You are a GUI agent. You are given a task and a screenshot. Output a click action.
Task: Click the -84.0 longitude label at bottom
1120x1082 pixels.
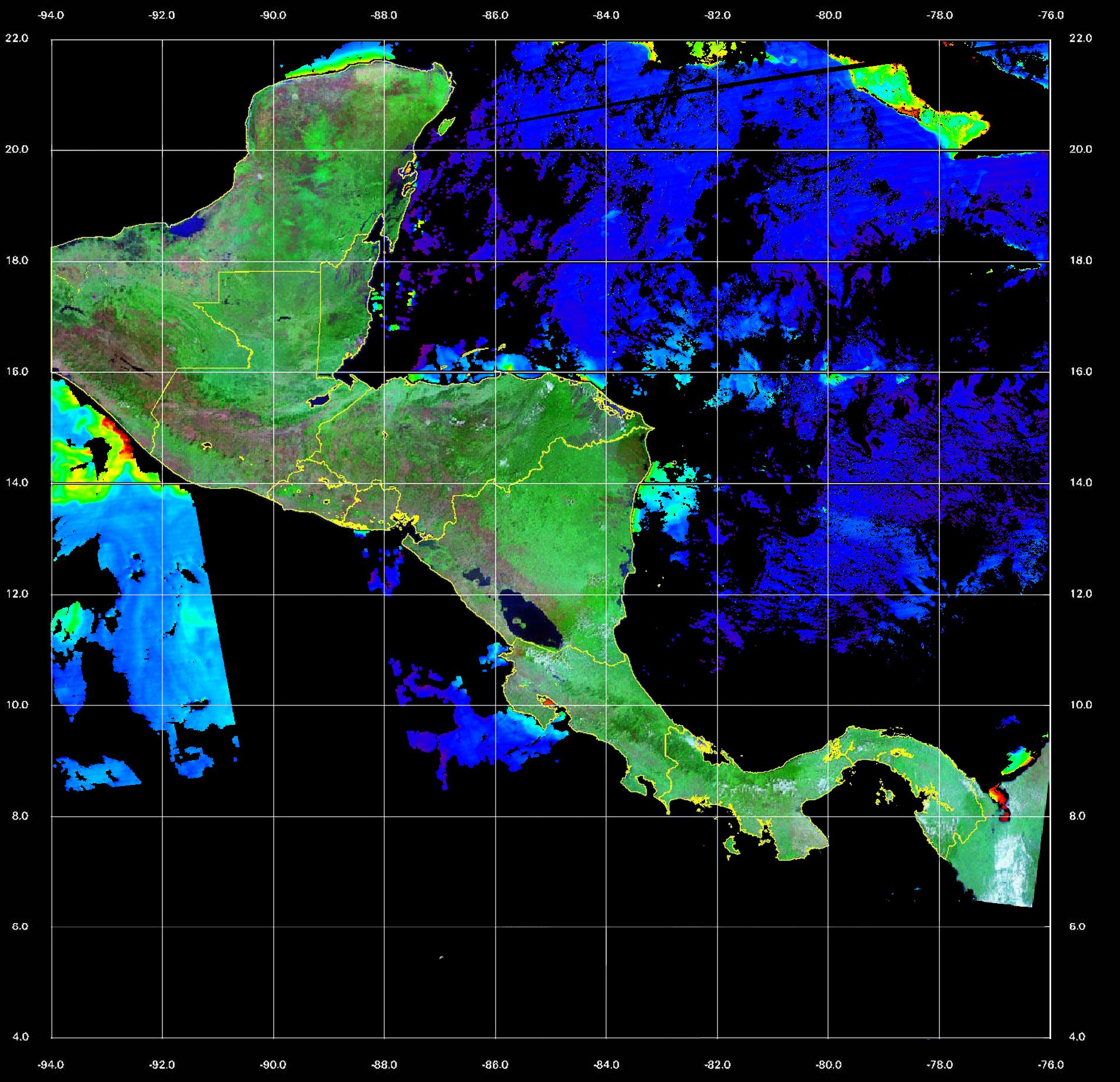click(606, 1065)
